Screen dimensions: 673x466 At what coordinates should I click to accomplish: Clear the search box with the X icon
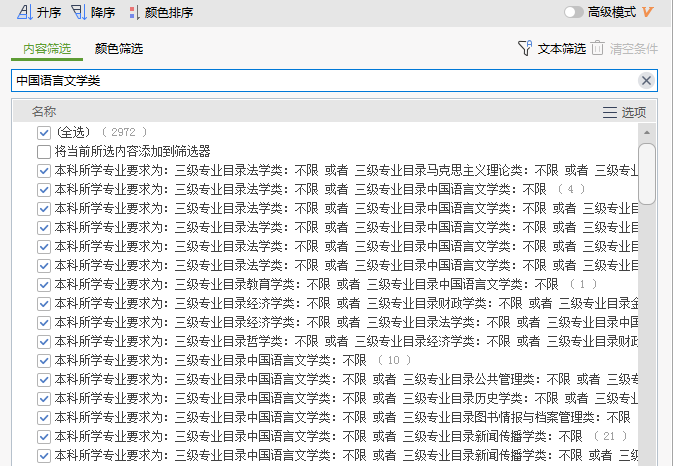pos(646,80)
